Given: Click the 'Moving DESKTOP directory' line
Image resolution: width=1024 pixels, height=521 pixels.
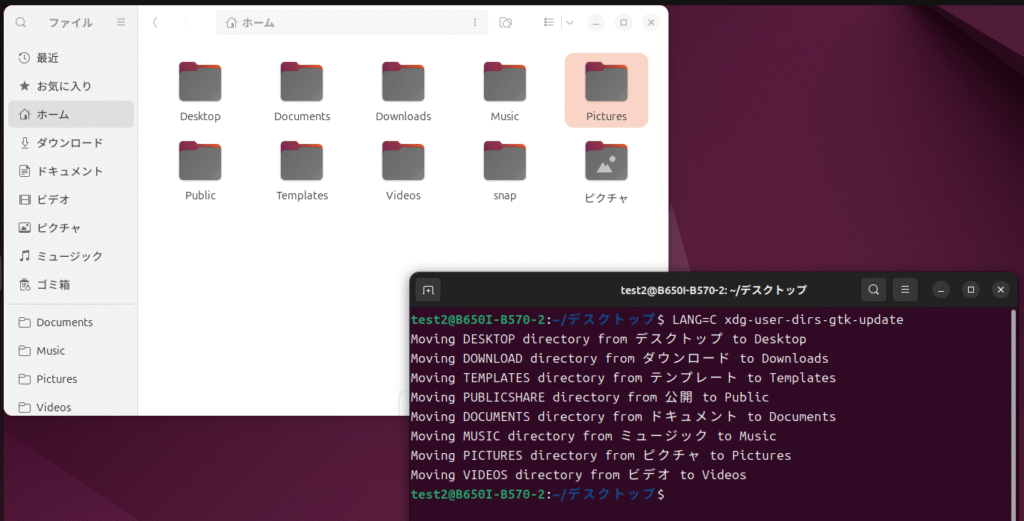Looking at the screenshot, I should (608, 339).
